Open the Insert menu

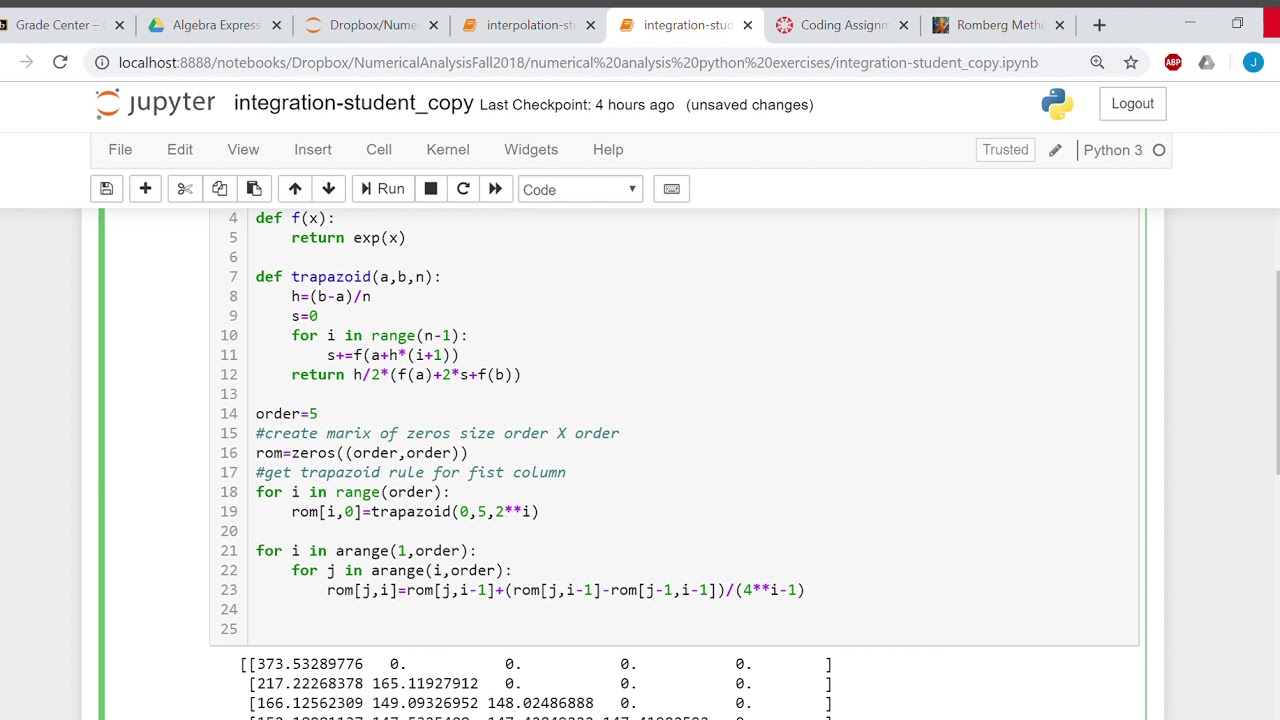pyautogui.click(x=313, y=149)
